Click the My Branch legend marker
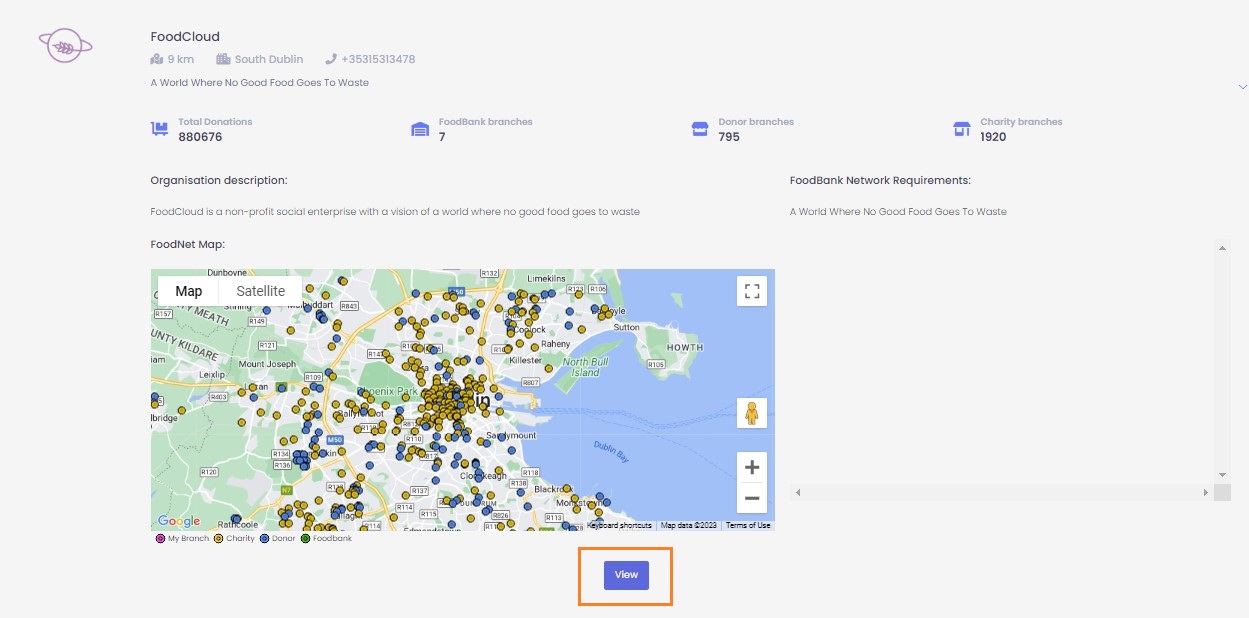Screen dimensions: 1249x618 tap(160, 539)
